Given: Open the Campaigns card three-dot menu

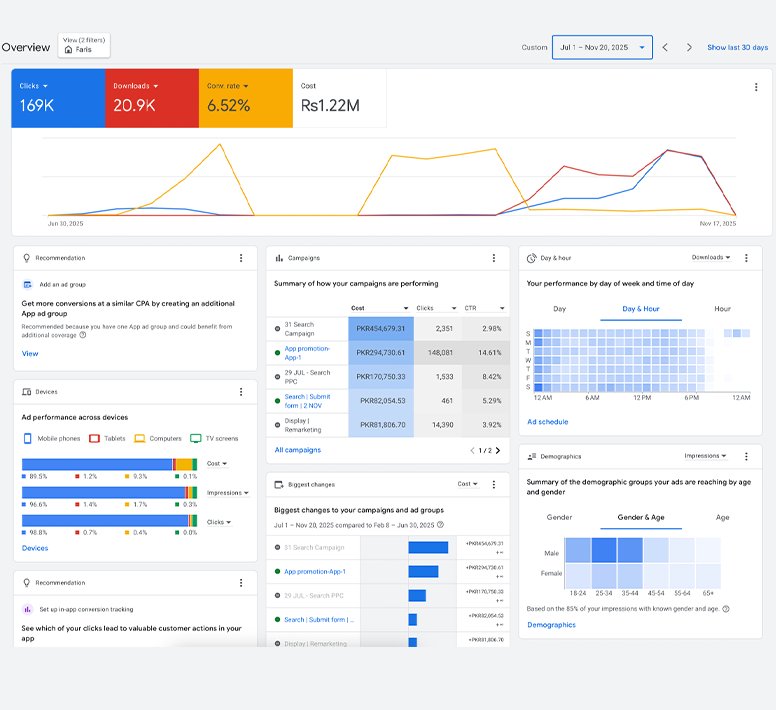Looking at the screenshot, I should click(x=493, y=258).
